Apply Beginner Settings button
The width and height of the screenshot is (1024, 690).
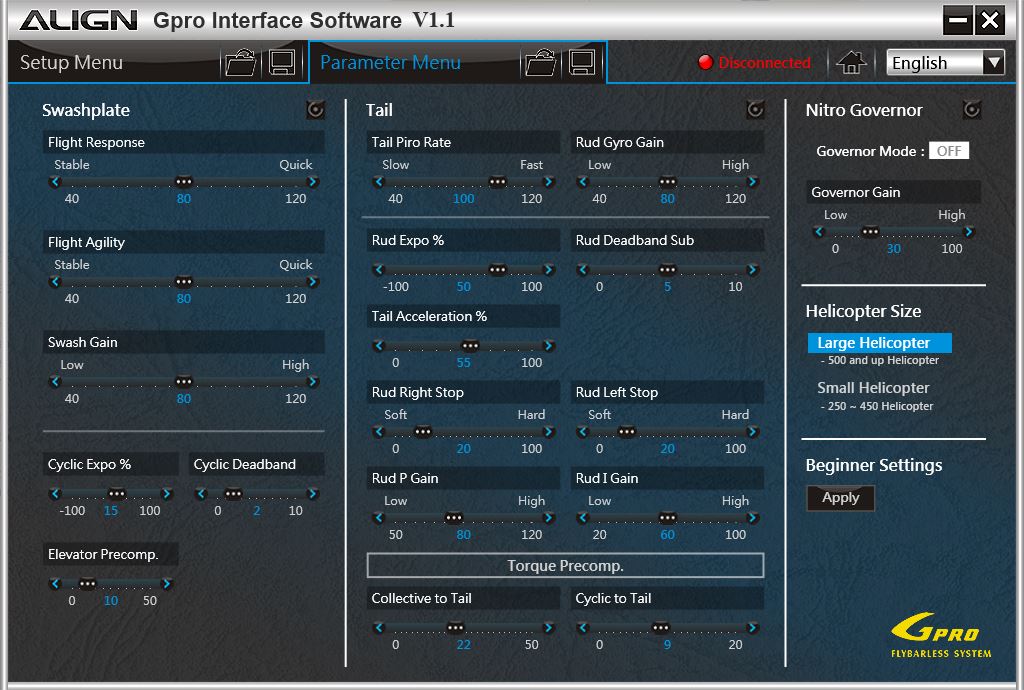tap(840, 497)
